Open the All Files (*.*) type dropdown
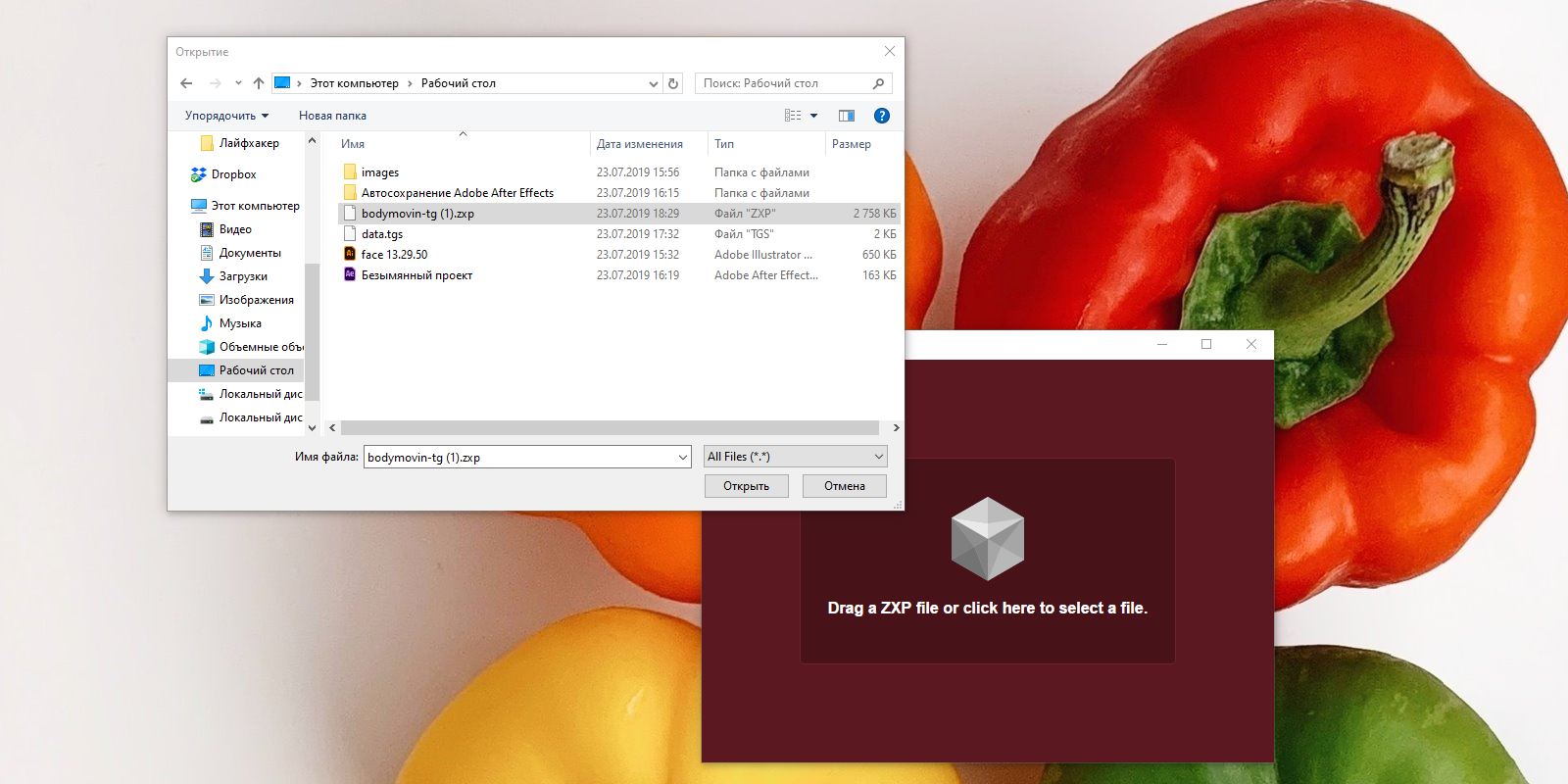1568x784 pixels. (796, 457)
